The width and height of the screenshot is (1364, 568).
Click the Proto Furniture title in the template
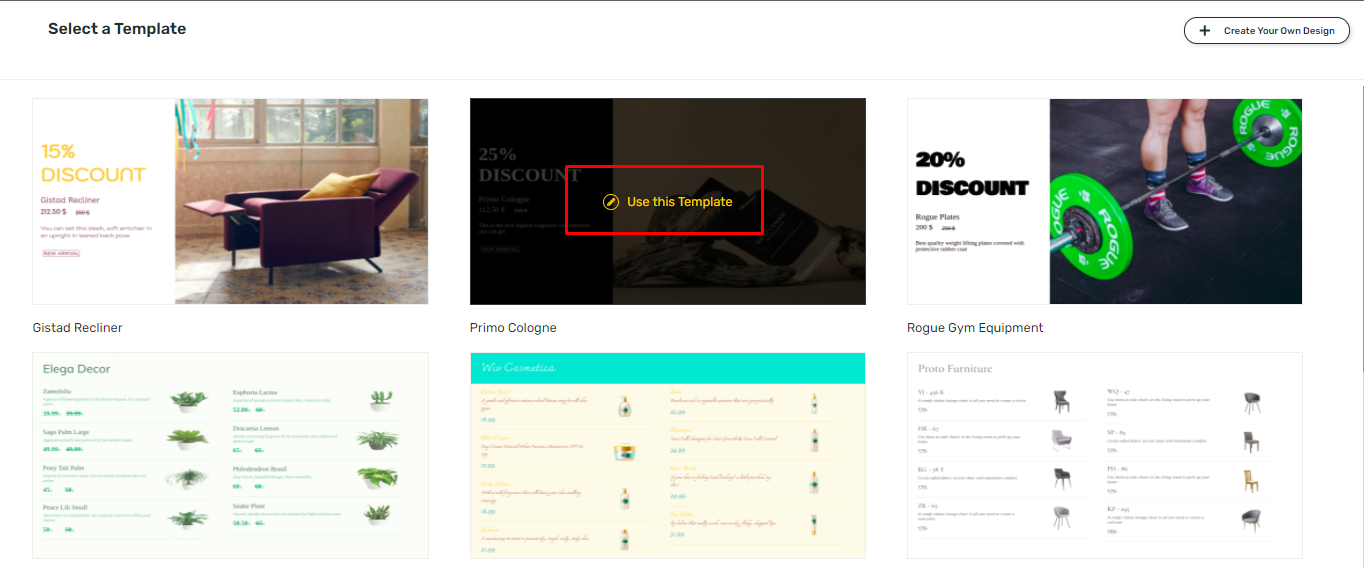955,369
